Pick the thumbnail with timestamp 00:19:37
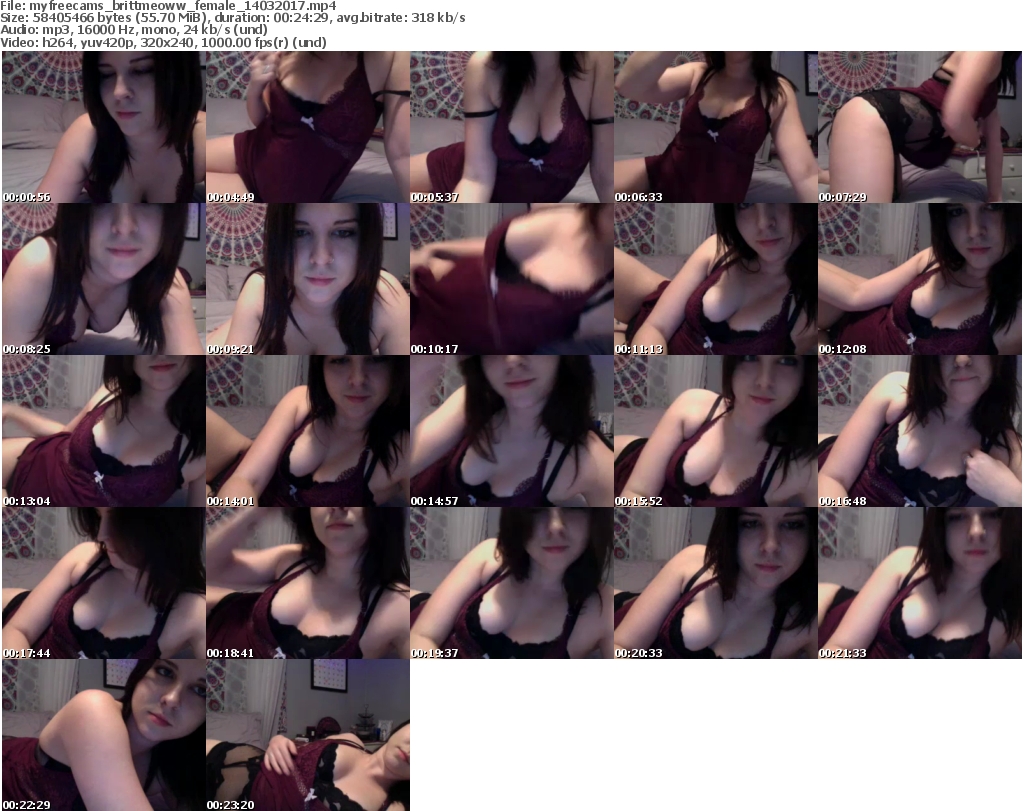The image size is (1024, 811). (511, 582)
